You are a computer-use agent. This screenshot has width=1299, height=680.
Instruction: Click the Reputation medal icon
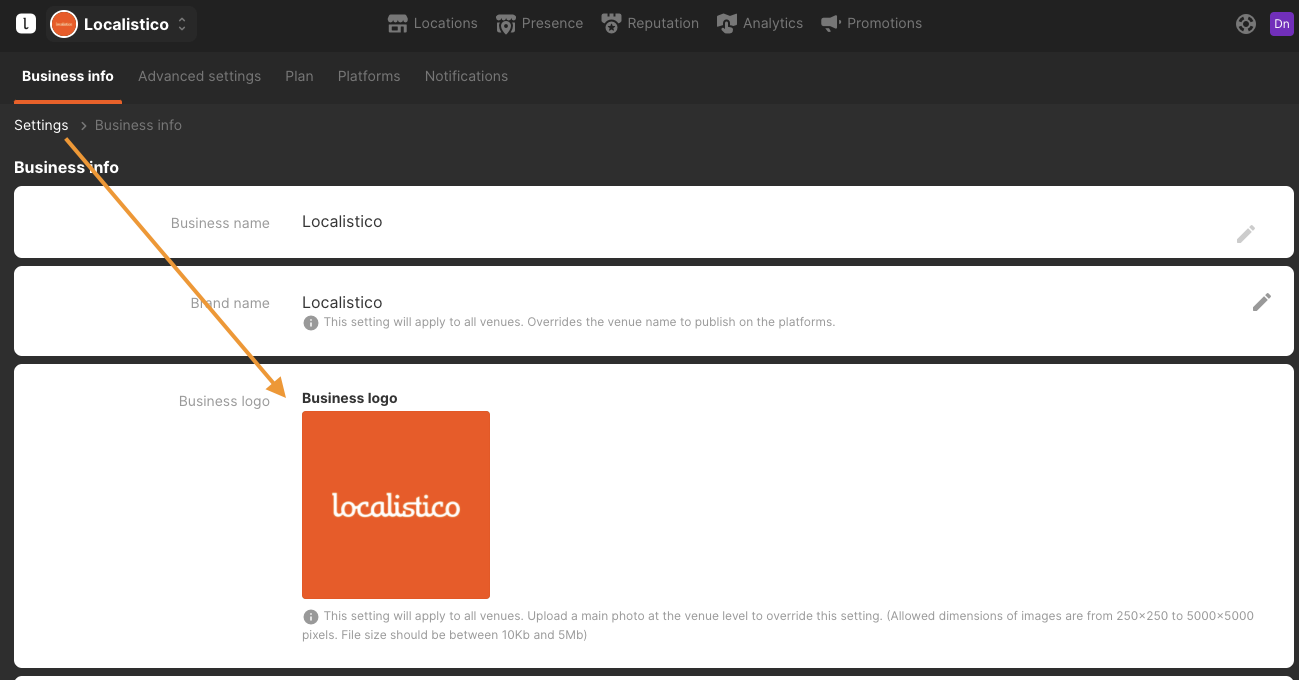point(611,23)
